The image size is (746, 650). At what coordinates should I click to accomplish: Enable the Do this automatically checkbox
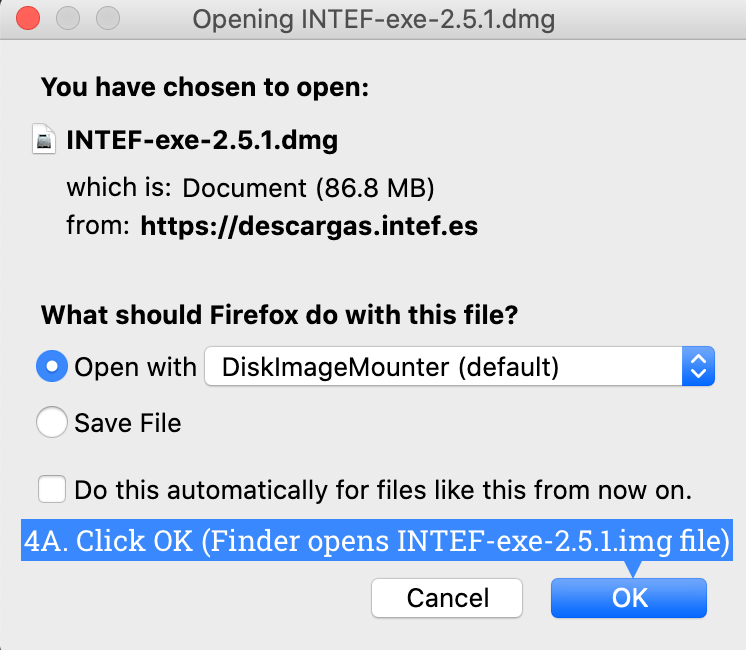pyautogui.click(x=51, y=490)
